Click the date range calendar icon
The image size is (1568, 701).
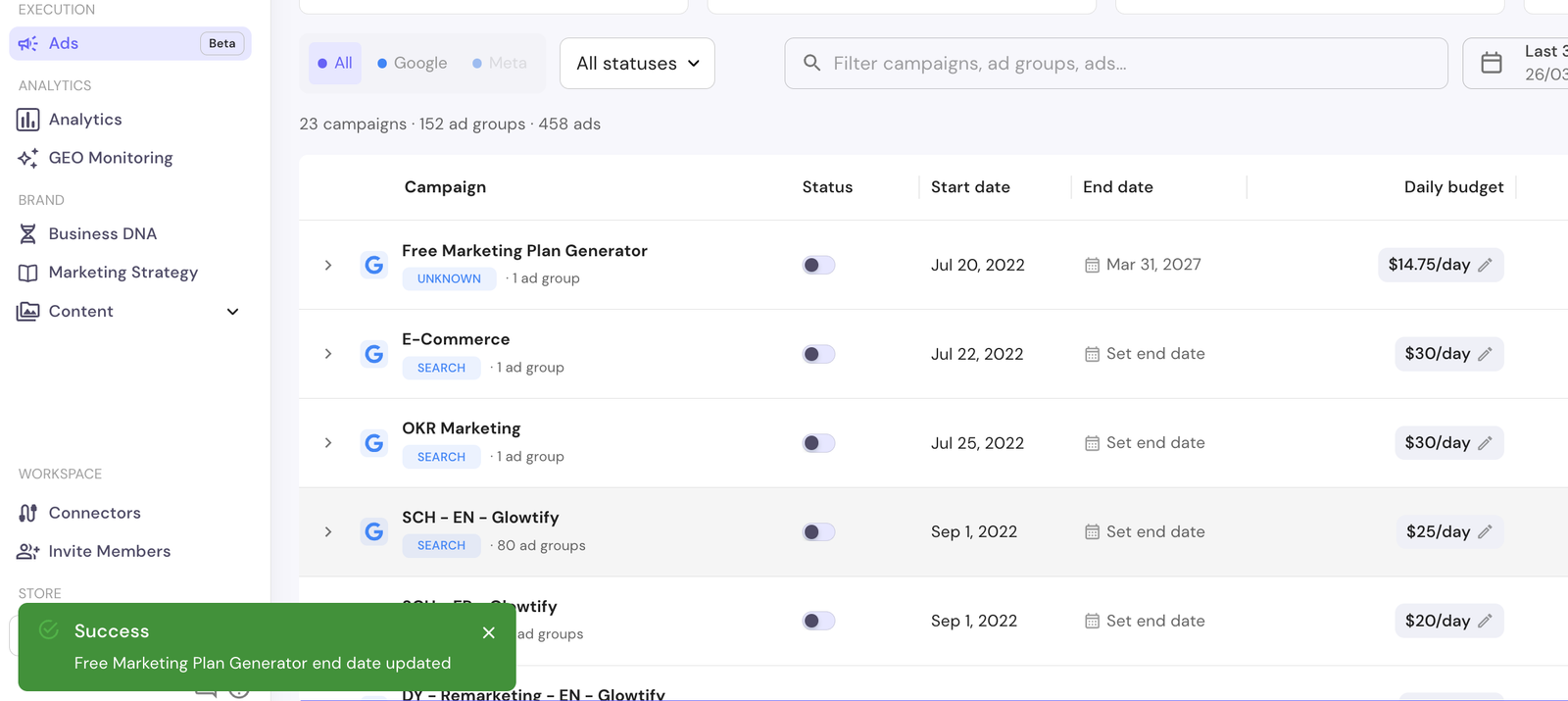tap(1491, 63)
